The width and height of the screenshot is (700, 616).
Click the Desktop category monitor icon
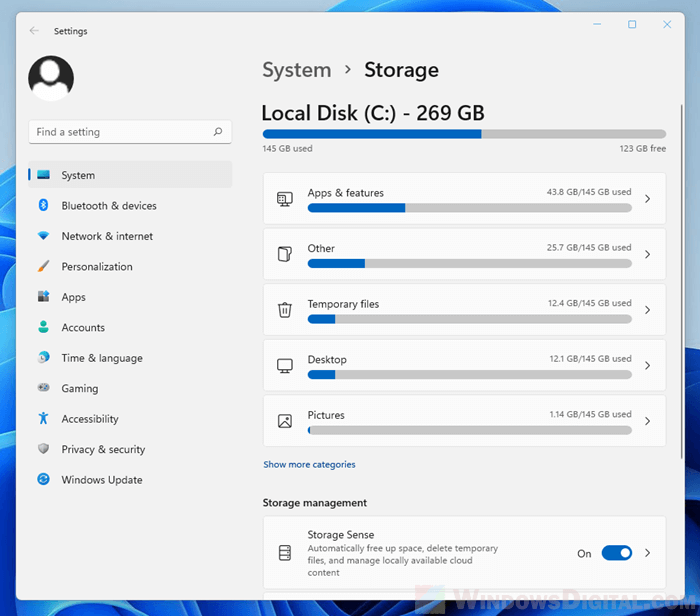[285, 366]
